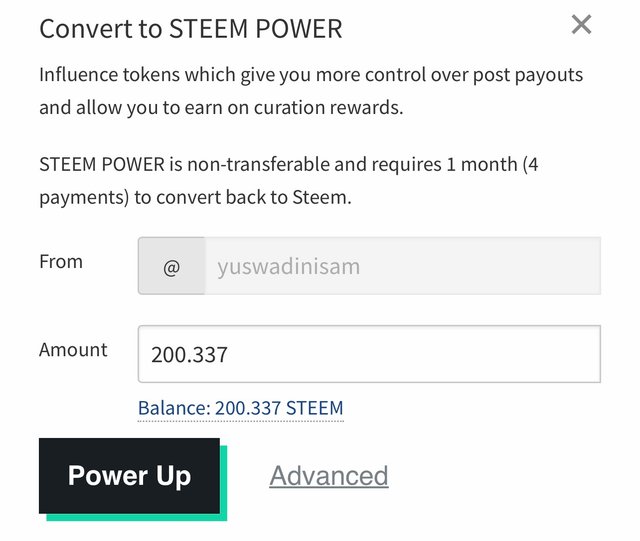The height and width of the screenshot is (541, 640).
Task: Click the 200.337 value in Amount box
Action: pyautogui.click(x=190, y=355)
